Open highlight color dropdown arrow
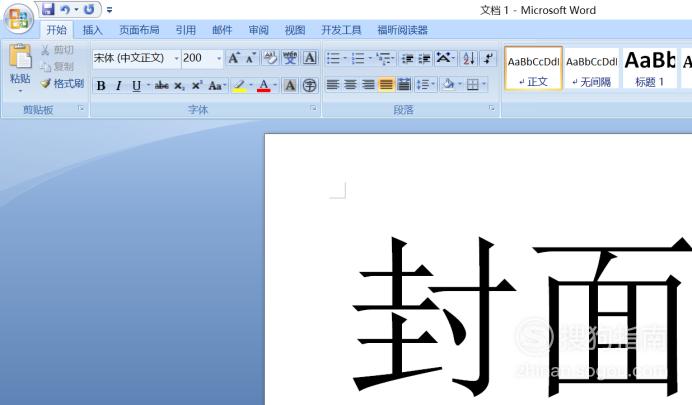692x405 pixels. [251, 85]
